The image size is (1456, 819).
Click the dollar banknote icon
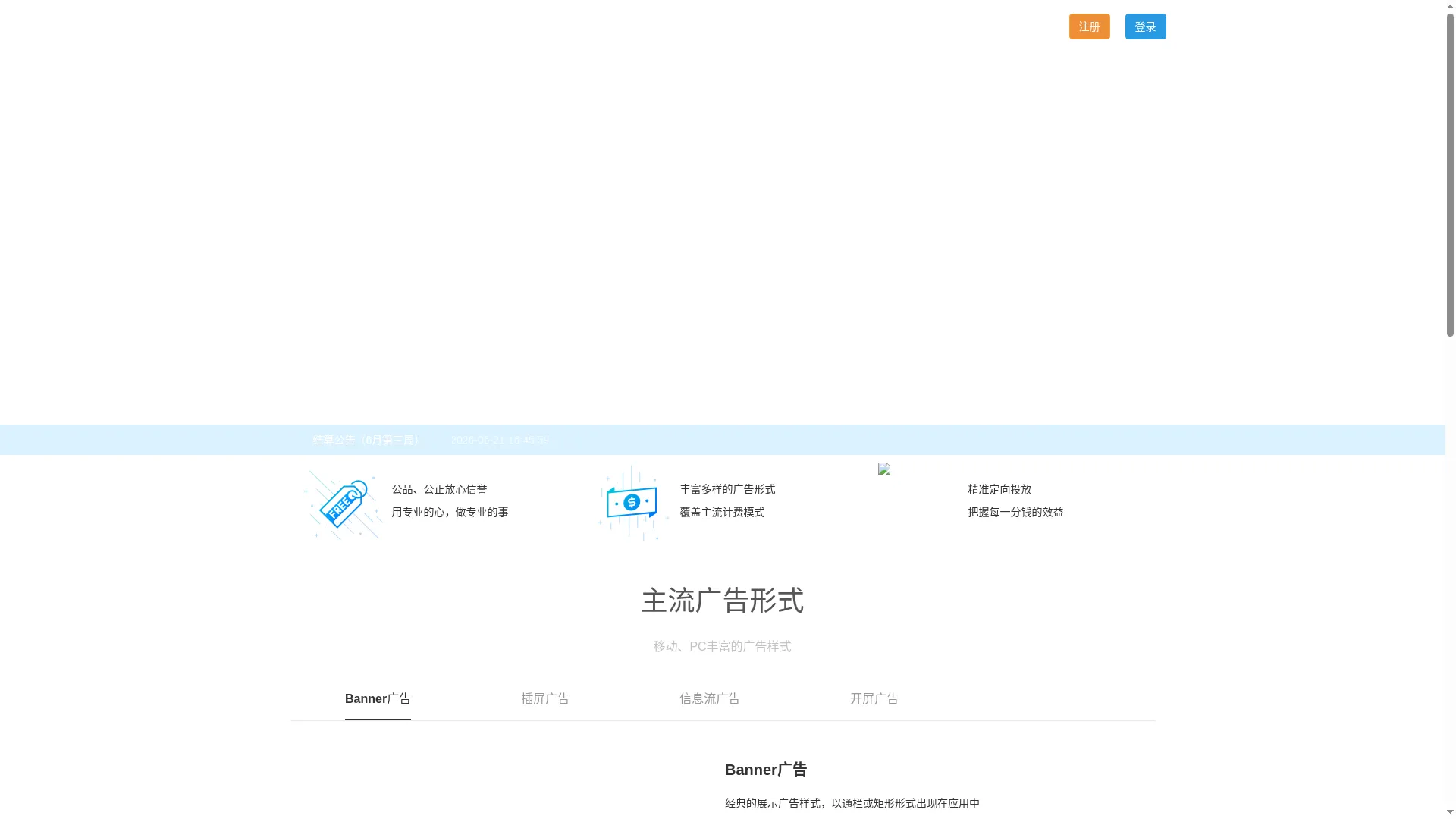[632, 503]
